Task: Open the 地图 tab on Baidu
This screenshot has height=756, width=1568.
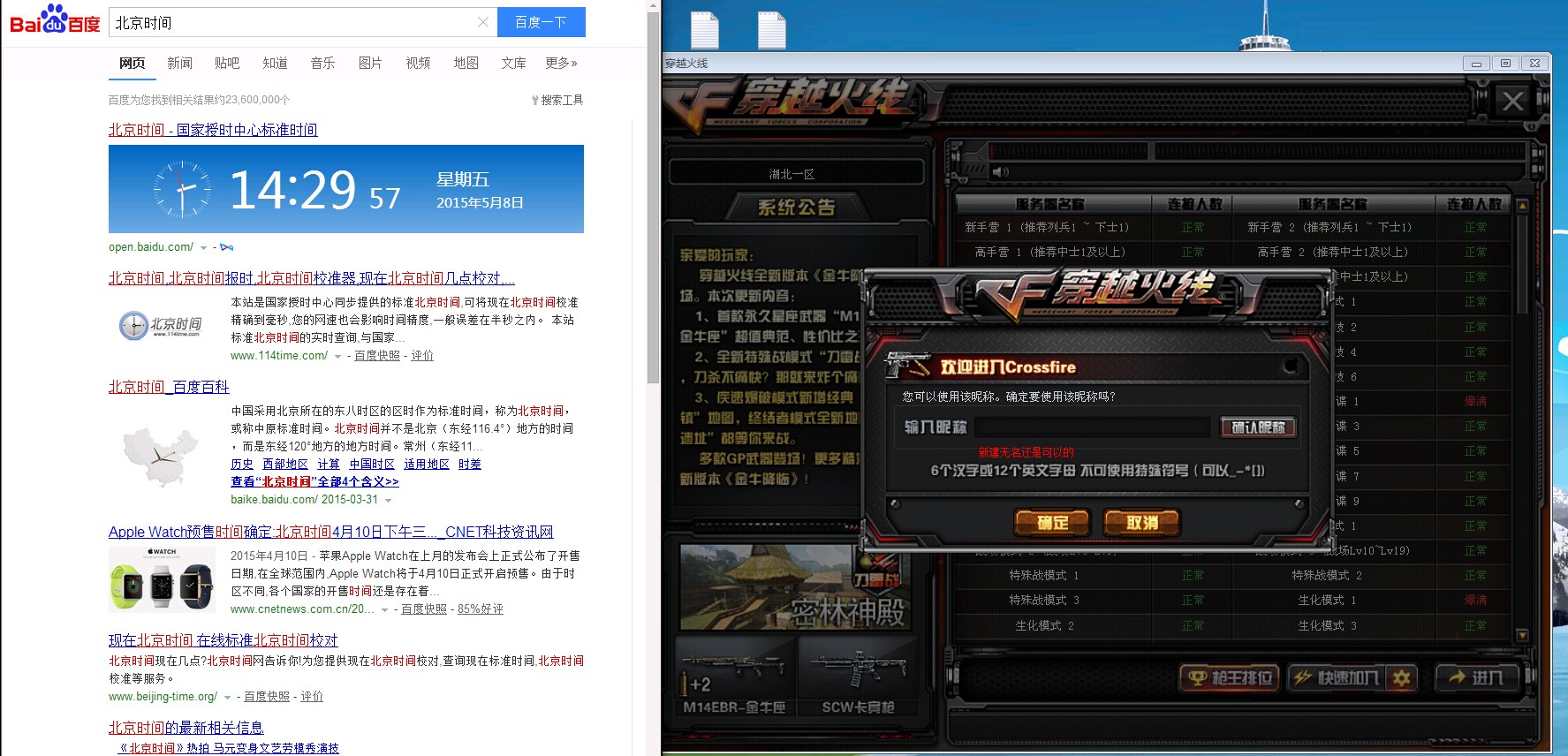Action: tap(466, 63)
